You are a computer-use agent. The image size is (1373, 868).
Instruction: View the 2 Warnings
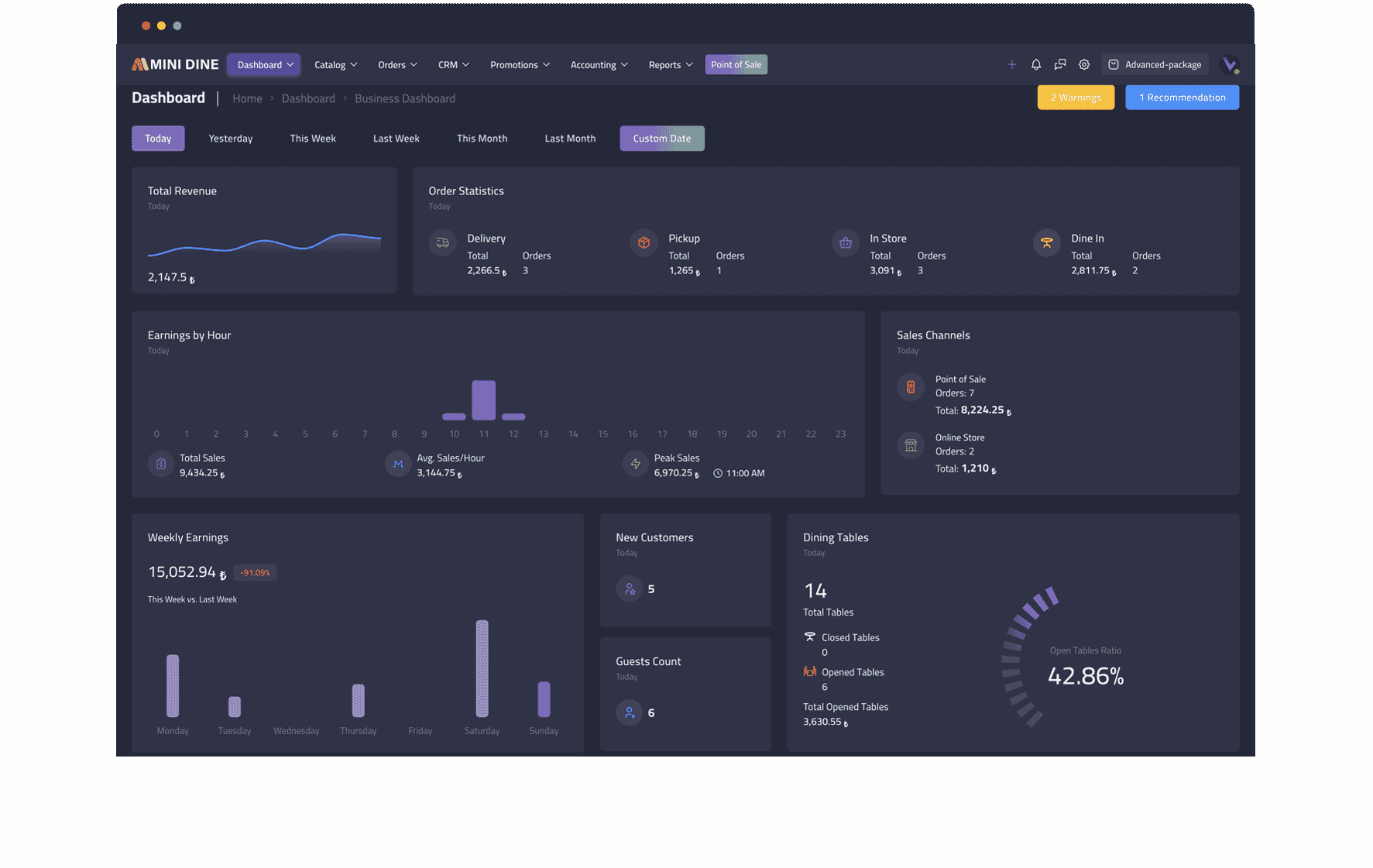click(x=1076, y=98)
